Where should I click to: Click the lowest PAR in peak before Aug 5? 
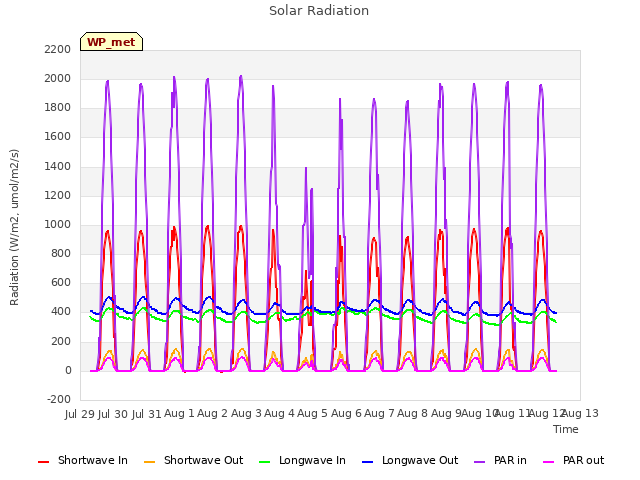(306, 168)
